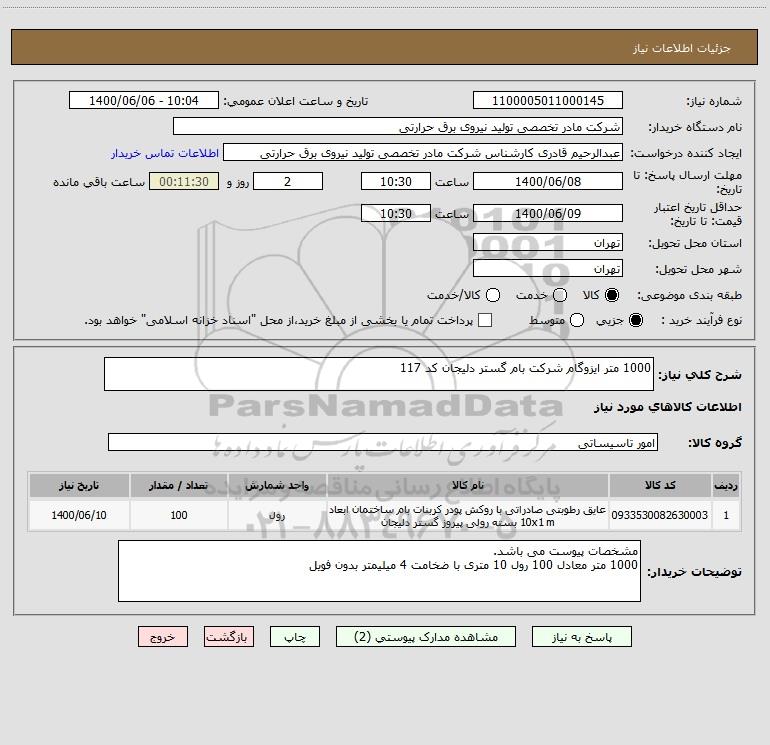Toggle the اسناد خزانه اسلامی payment checkbox
This screenshot has height=745, width=770.
(x=485, y=320)
